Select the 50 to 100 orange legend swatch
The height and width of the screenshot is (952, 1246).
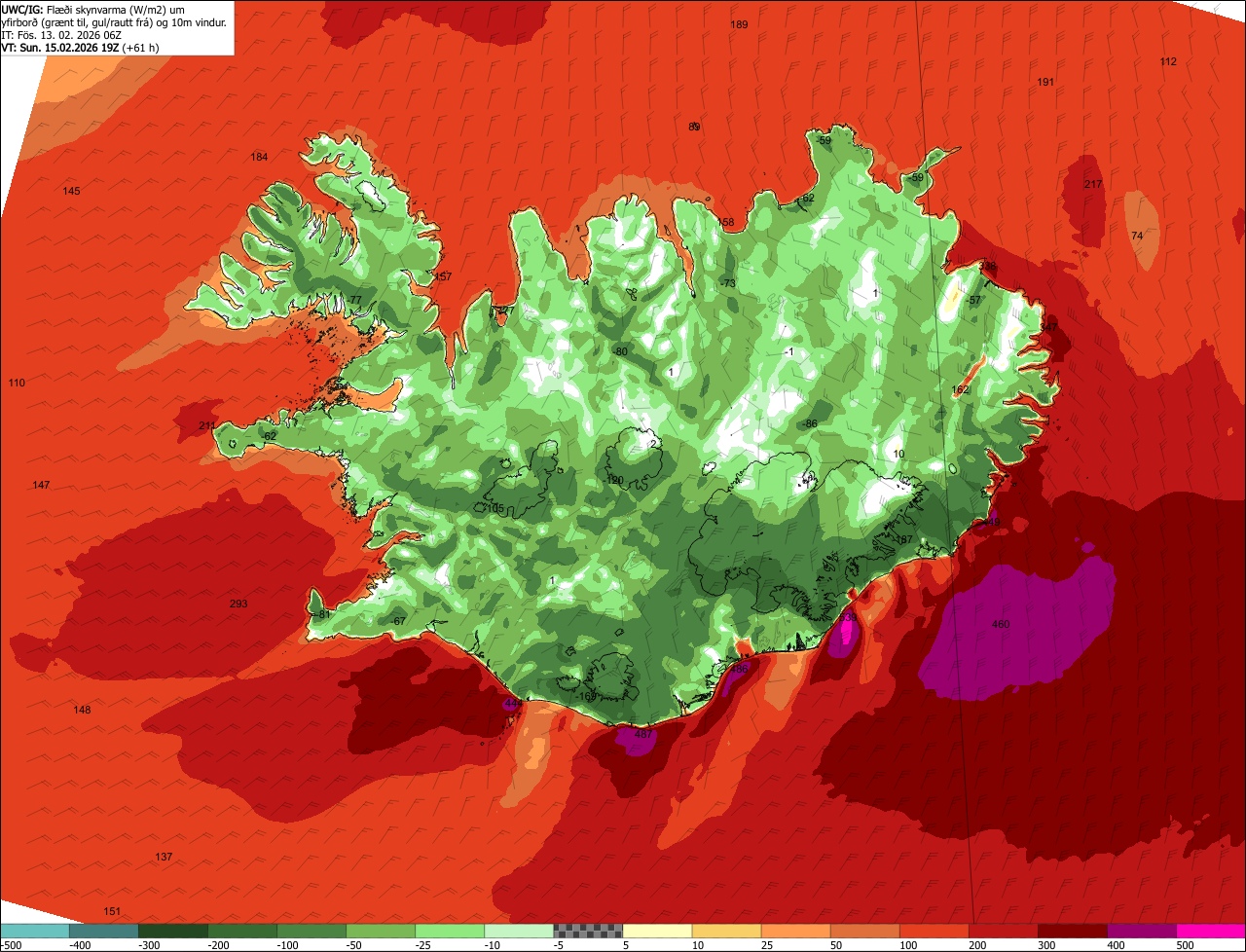(x=864, y=931)
